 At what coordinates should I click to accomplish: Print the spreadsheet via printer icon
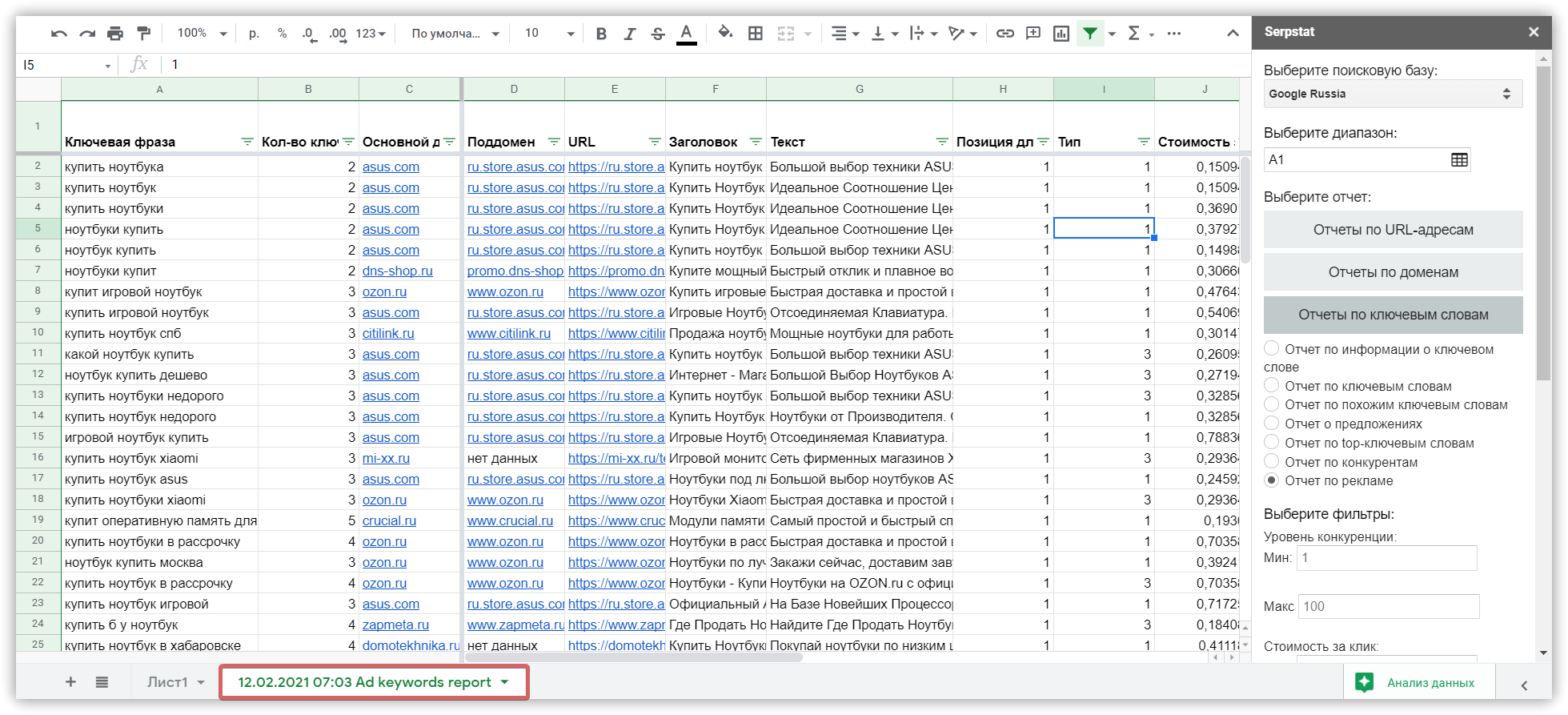pos(115,34)
